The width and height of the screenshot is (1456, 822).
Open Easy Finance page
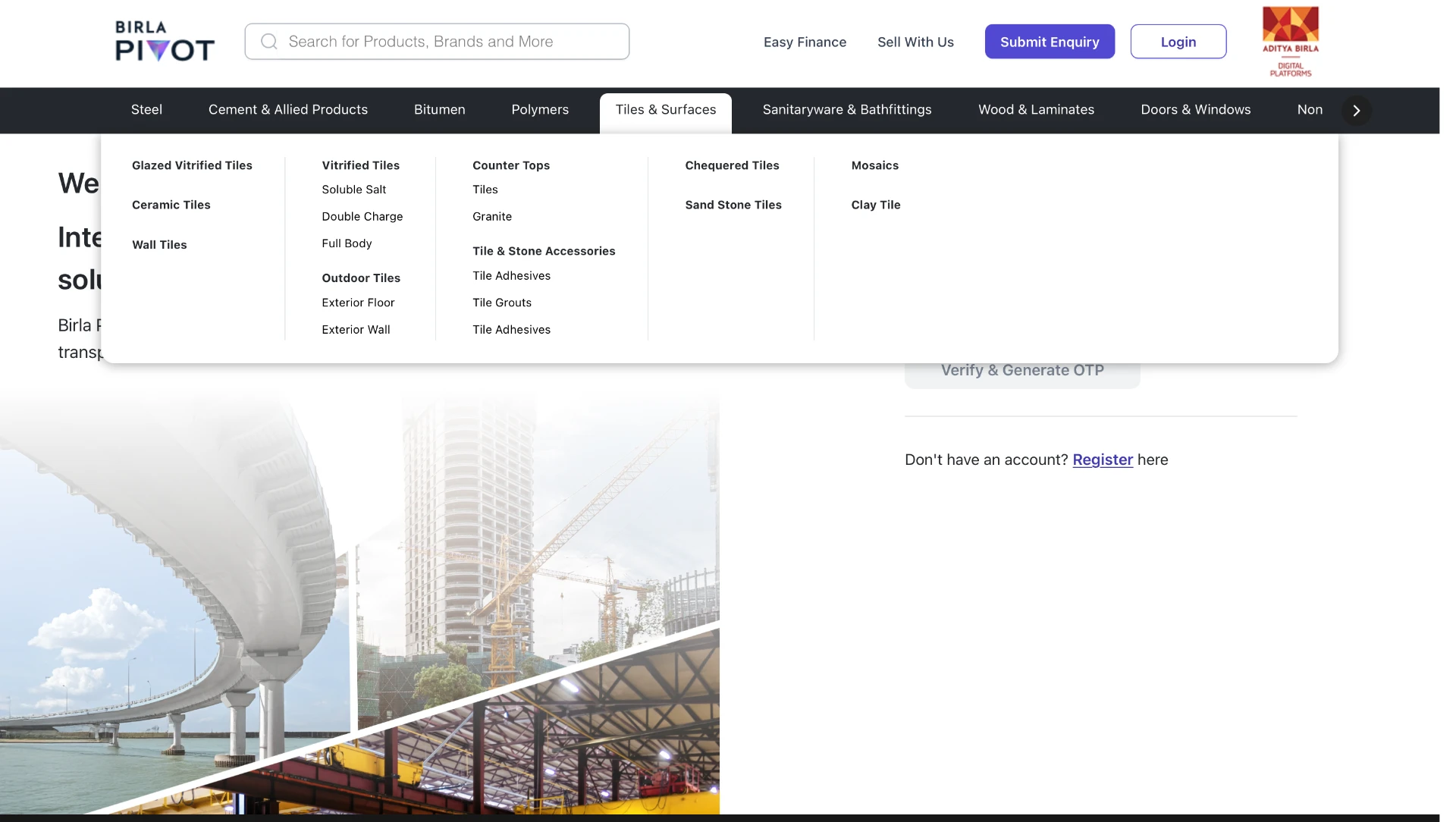point(805,42)
